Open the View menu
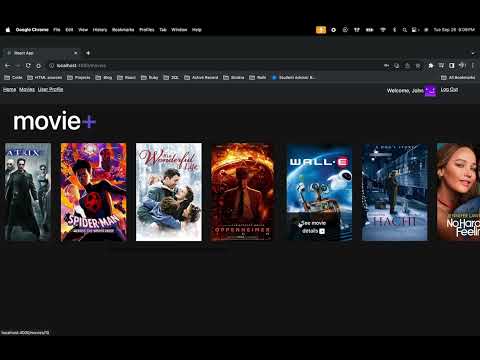Screen dimensions: 480x360 tap(83, 30)
